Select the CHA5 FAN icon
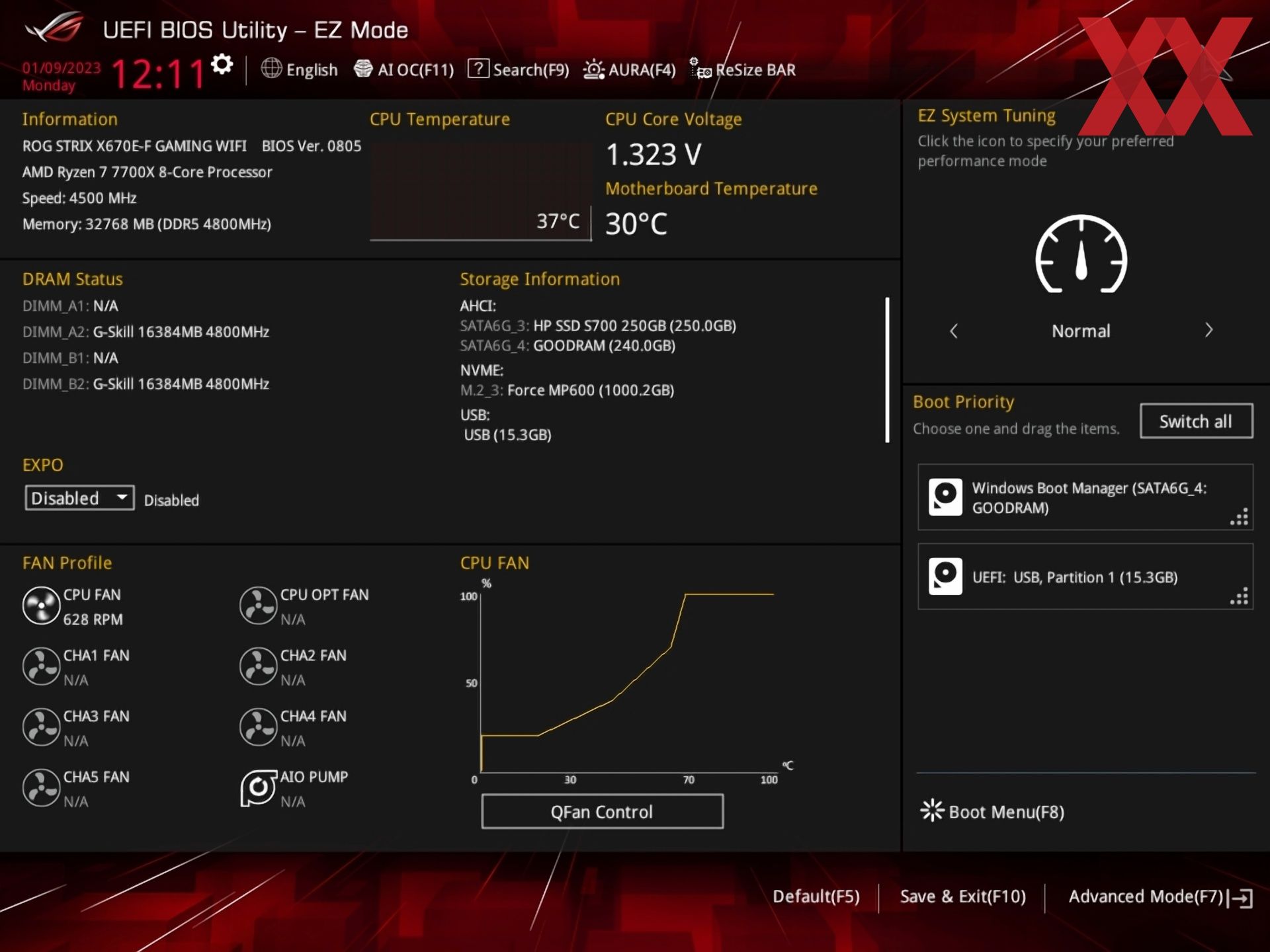 pos(41,788)
